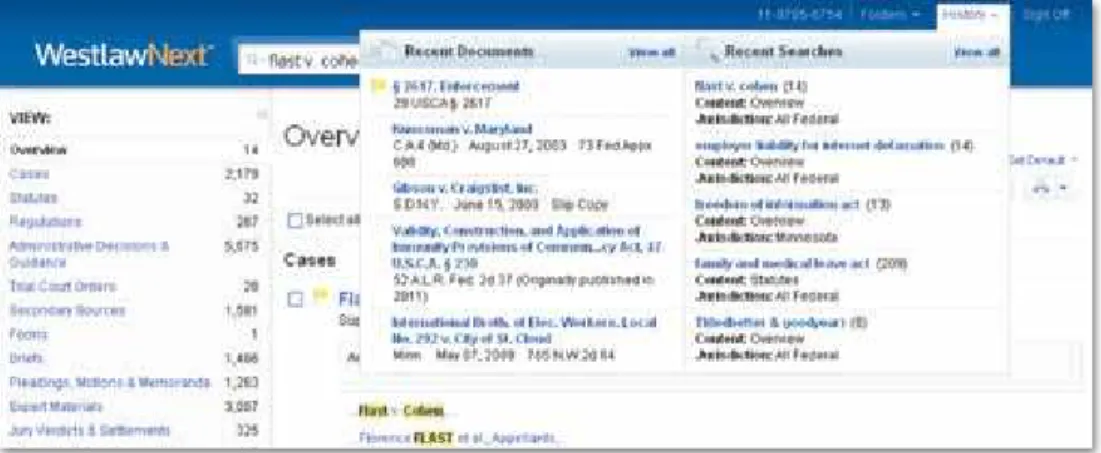
Task: Open the Set Default dropdown
Action: (x=1042, y=160)
